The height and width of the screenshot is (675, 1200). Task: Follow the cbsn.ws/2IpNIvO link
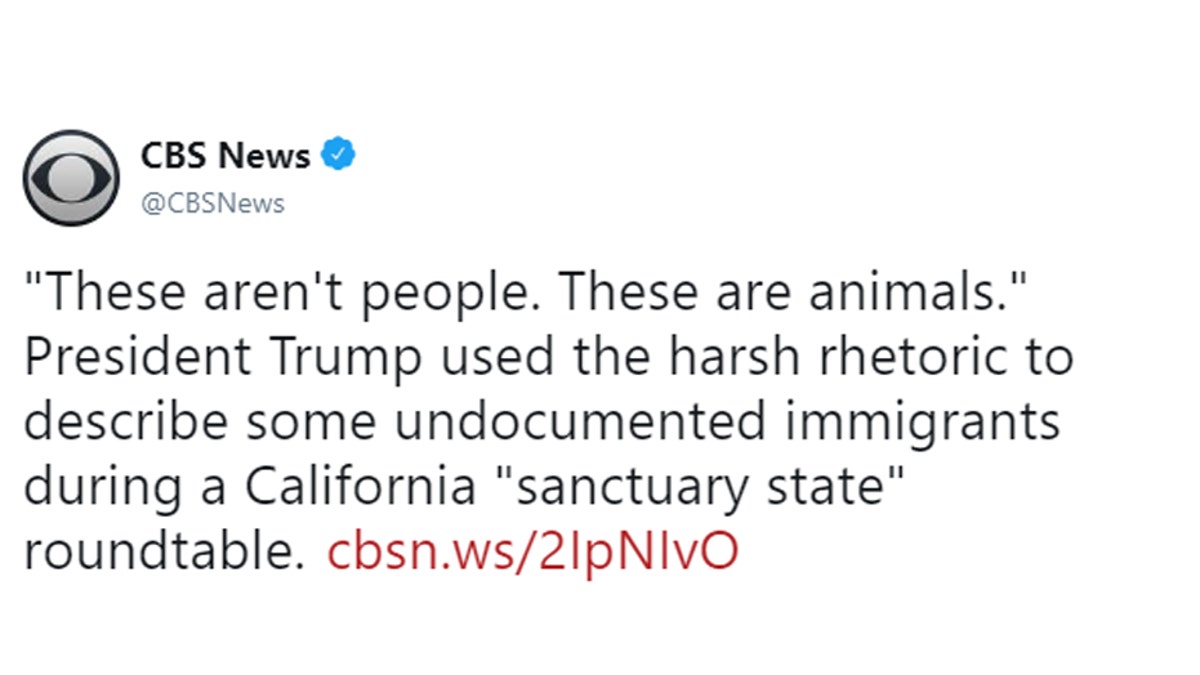(532, 551)
